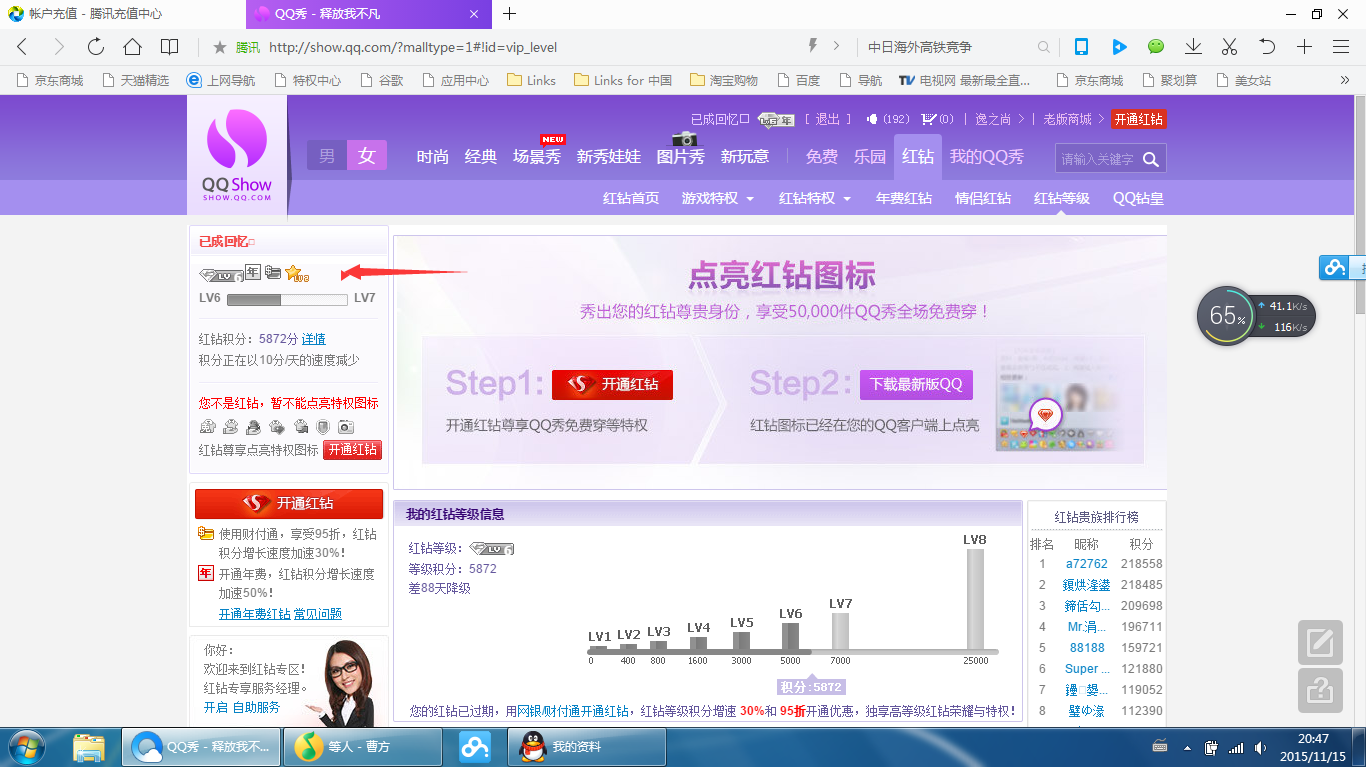Open the 时尚 navigation item
Screen dimensions: 1366x767
pos(433,156)
